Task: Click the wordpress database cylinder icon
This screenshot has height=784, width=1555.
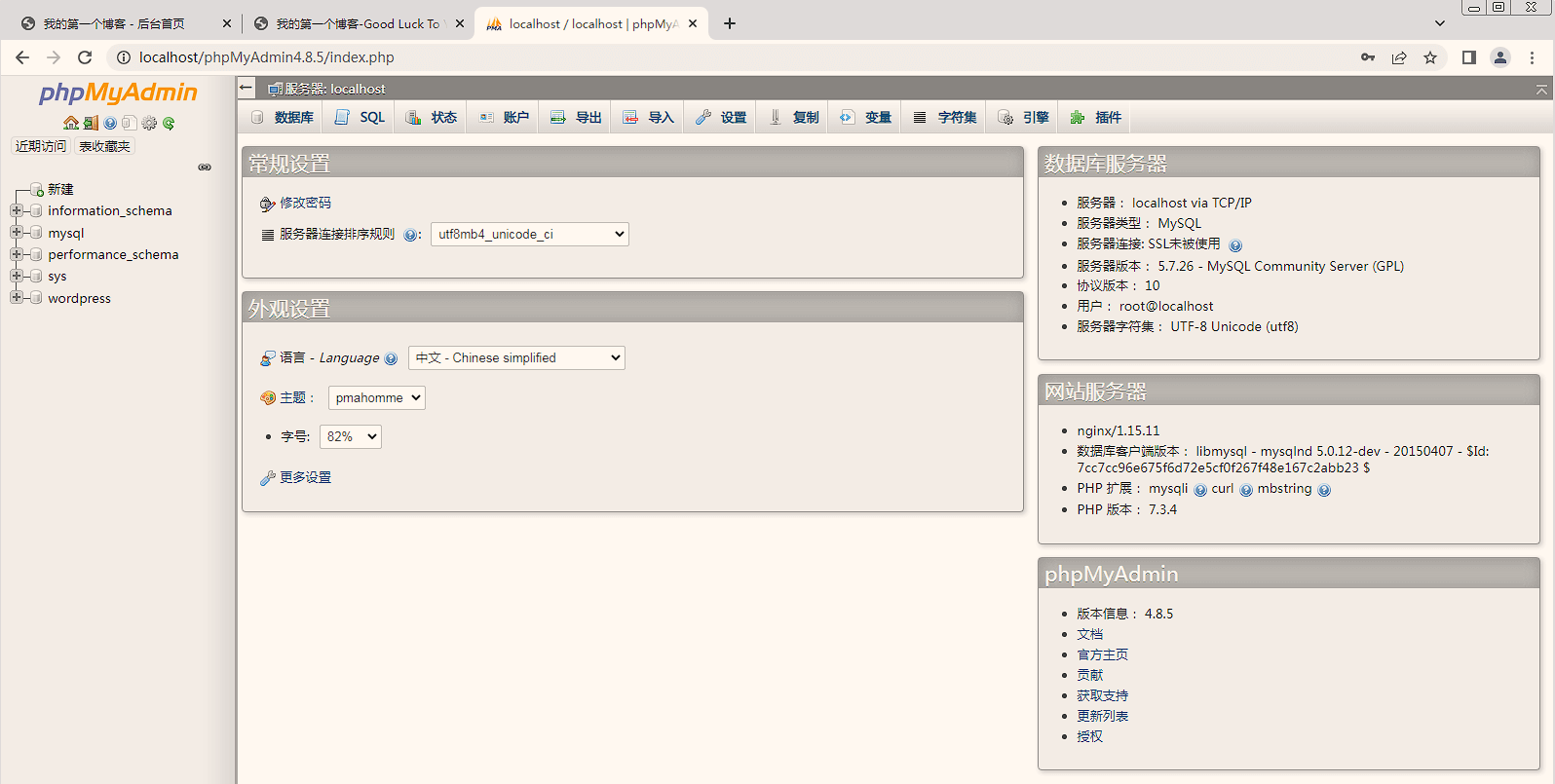Action: point(36,298)
